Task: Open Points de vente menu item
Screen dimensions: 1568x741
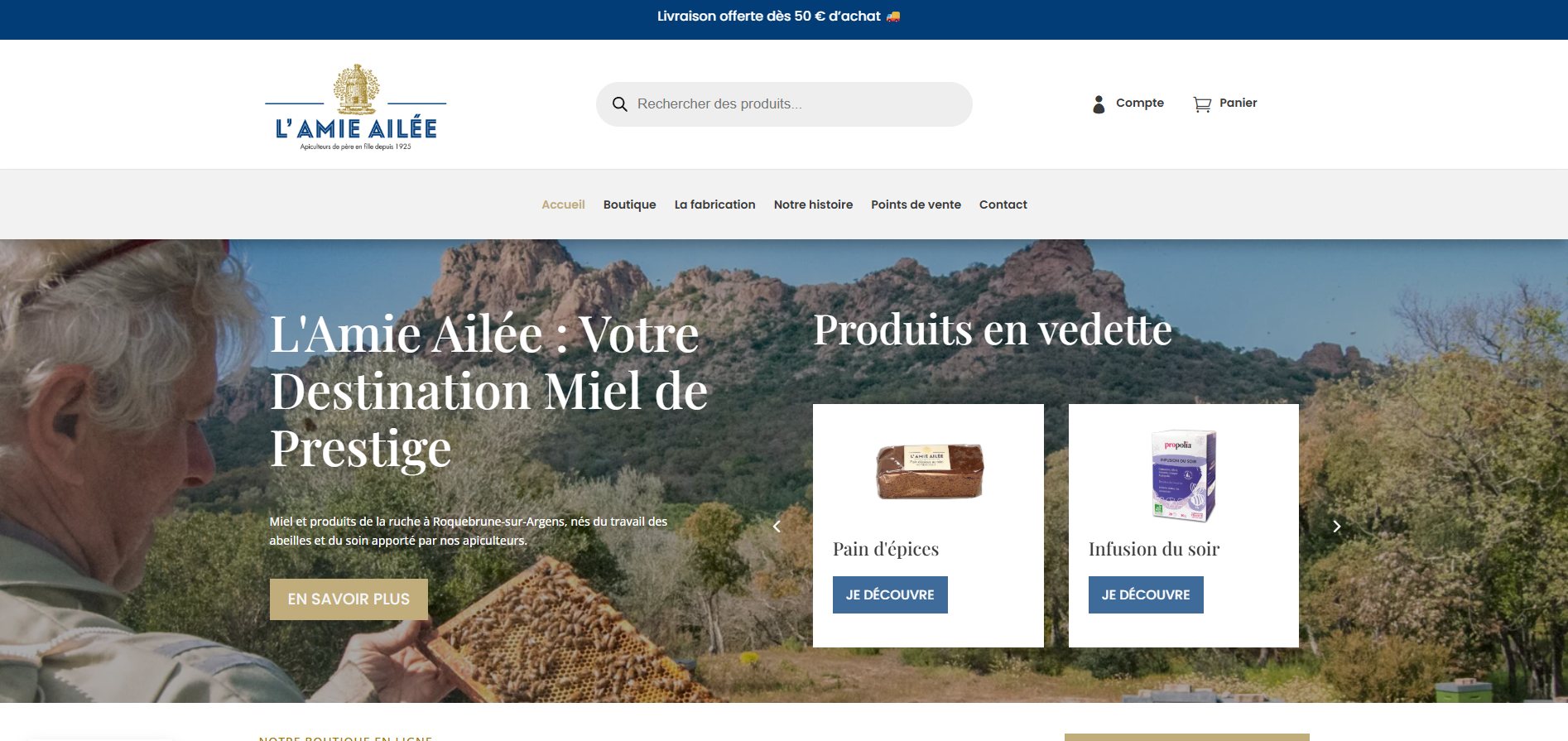Action: 916,204
